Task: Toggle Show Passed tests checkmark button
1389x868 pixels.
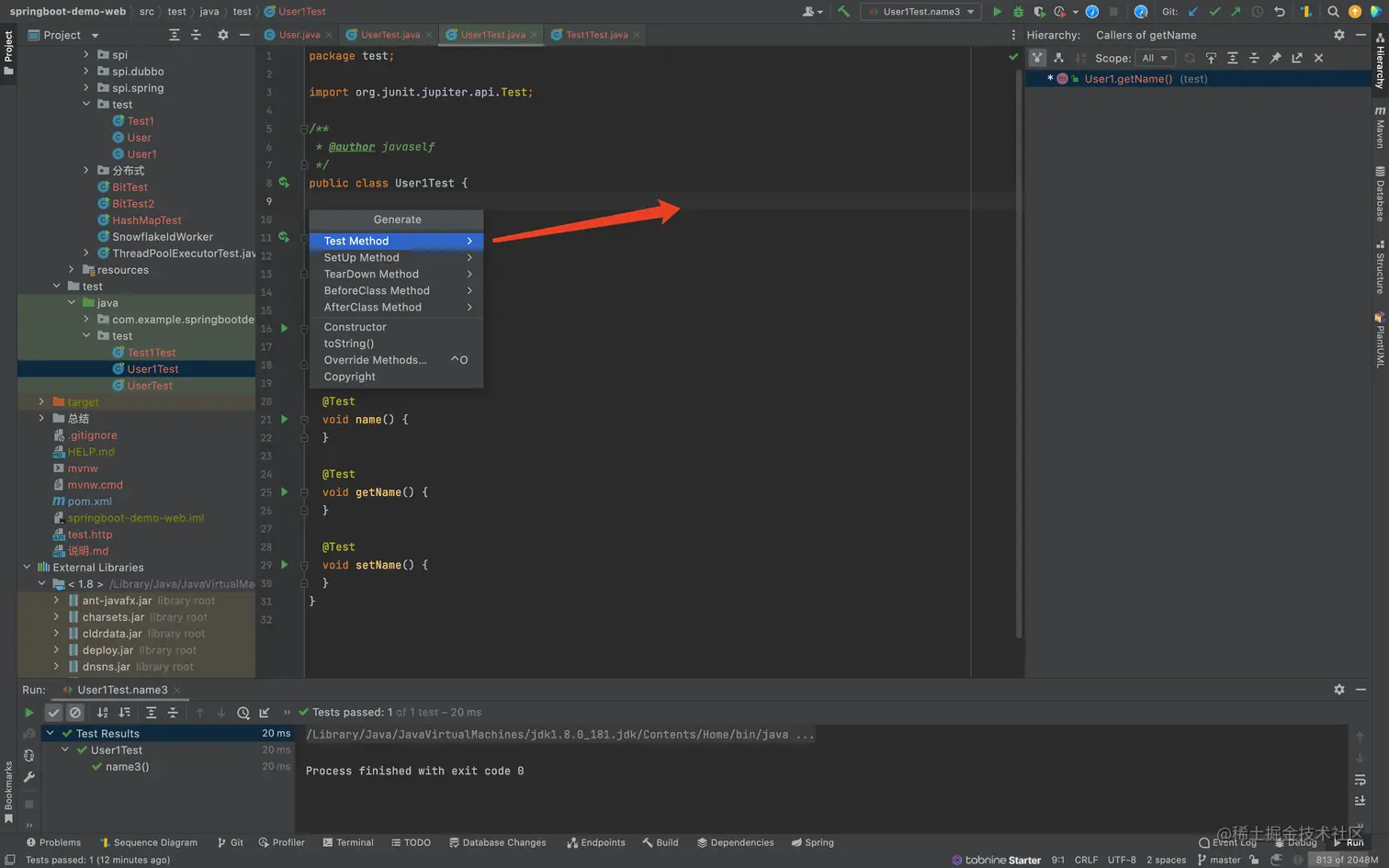Action: click(x=54, y=713)
